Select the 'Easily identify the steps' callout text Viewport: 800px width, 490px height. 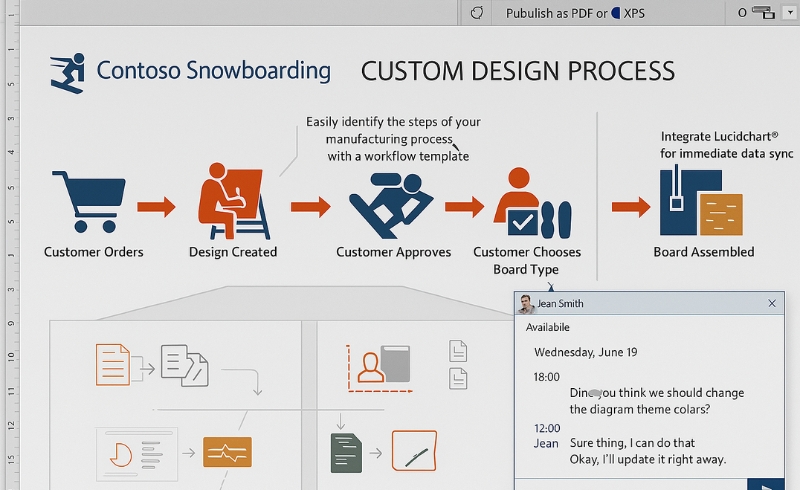click(393, 139)
